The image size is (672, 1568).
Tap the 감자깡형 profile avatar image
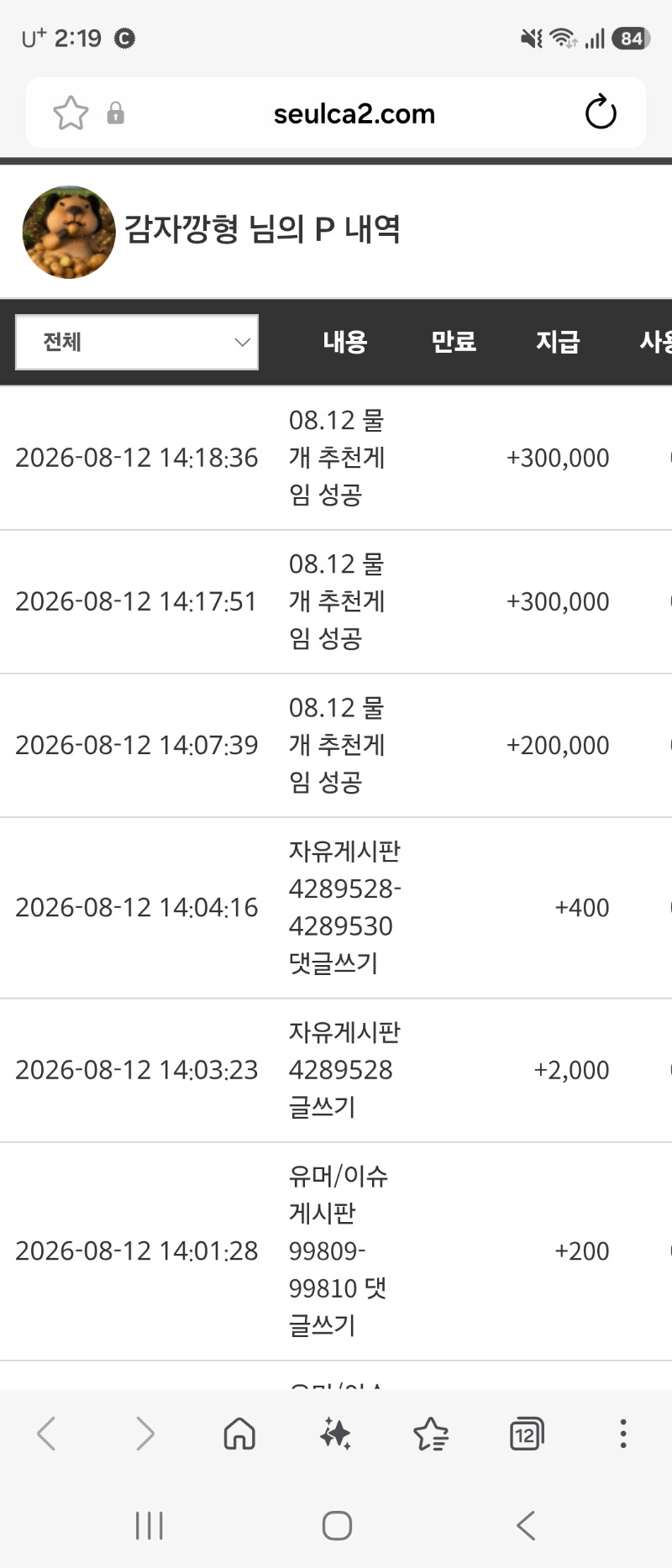pos(69,232)
